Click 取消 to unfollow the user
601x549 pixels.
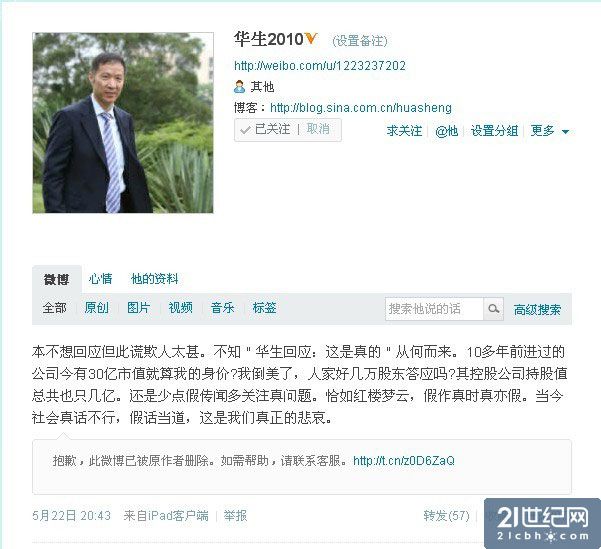pos(318,129)
